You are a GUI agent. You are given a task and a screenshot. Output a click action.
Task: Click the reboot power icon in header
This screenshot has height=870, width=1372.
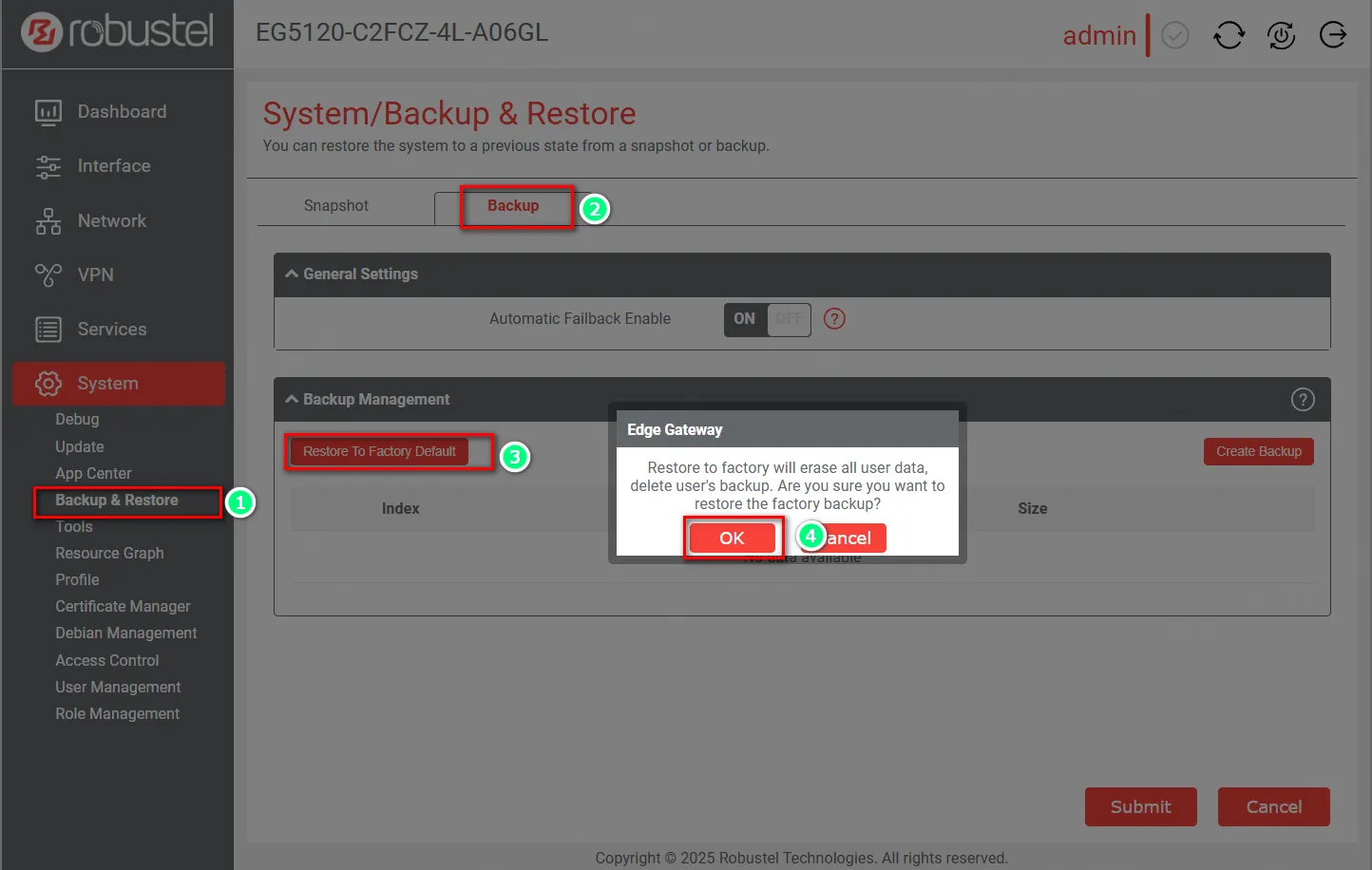(x=1281, y=36)
